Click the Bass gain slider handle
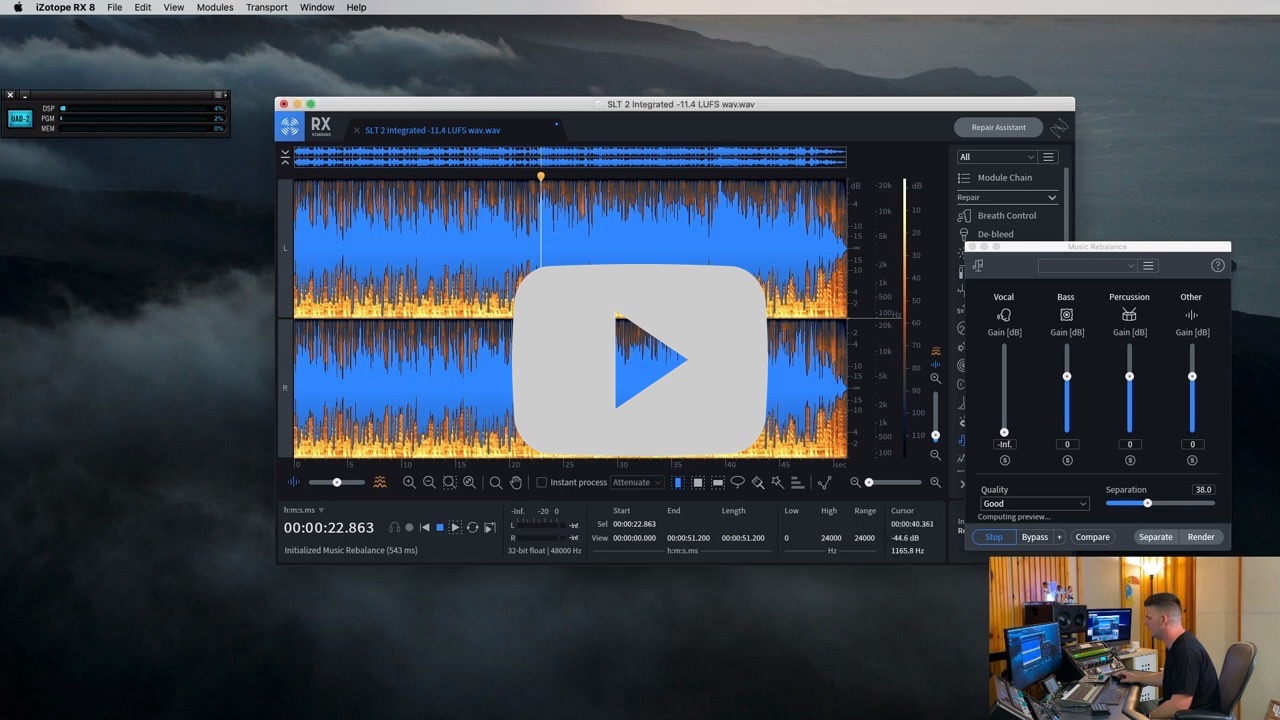 tap(1067, 376)
